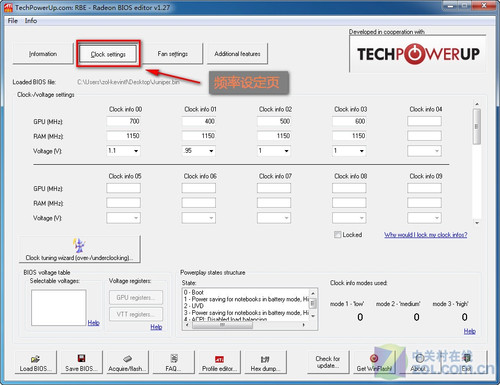Click the Check for update button
The width and height of the screenshot is (500, 385).
[328, 362]
